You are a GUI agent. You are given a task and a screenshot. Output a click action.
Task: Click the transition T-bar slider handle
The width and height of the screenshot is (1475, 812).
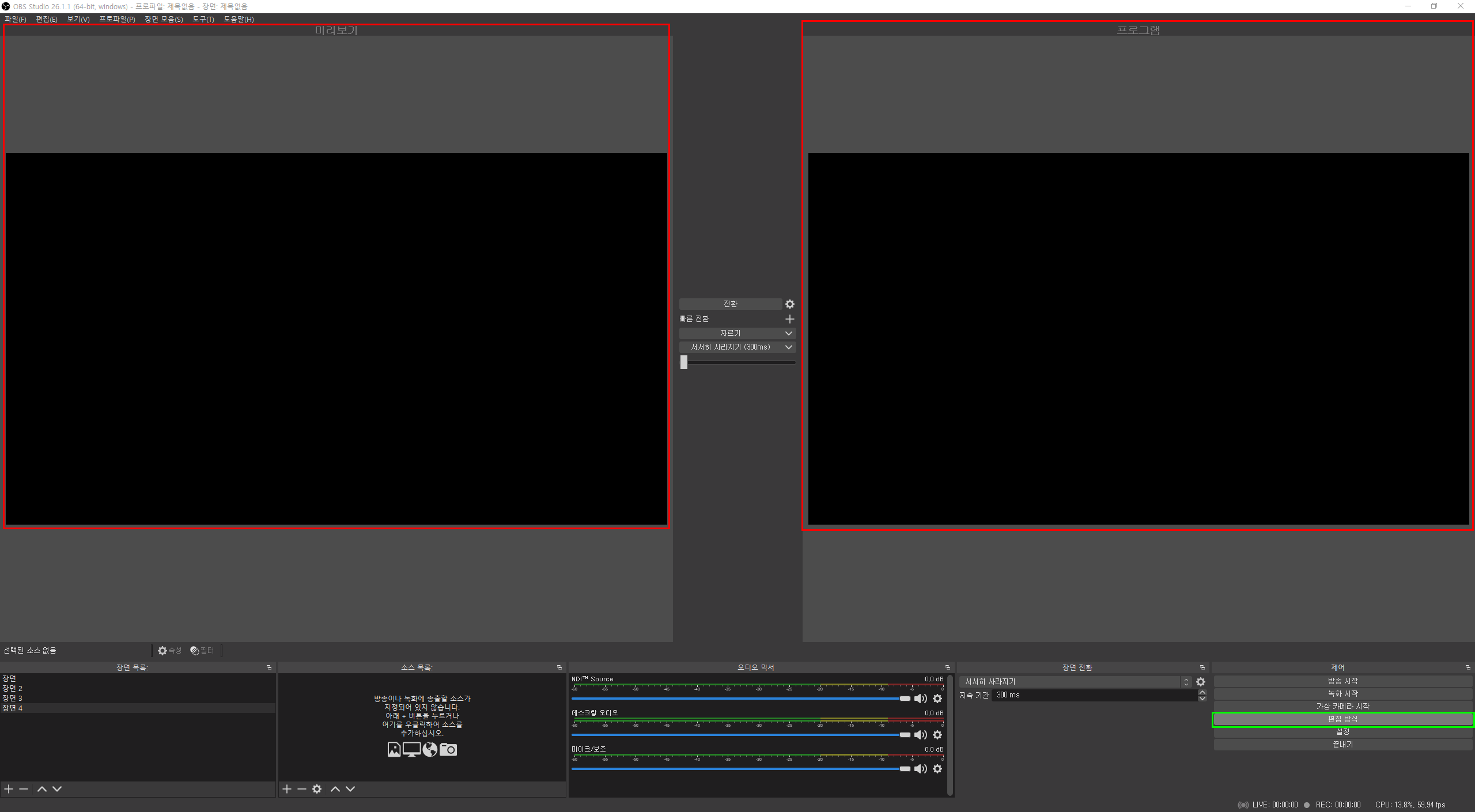point(684,362)
